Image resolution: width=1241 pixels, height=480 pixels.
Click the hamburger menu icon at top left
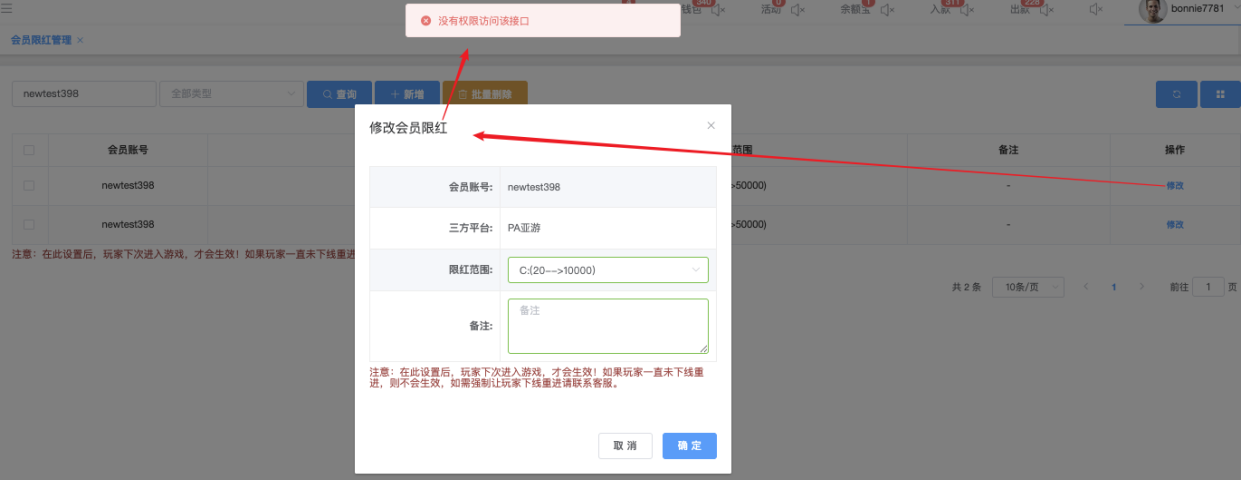click(8, 9)
